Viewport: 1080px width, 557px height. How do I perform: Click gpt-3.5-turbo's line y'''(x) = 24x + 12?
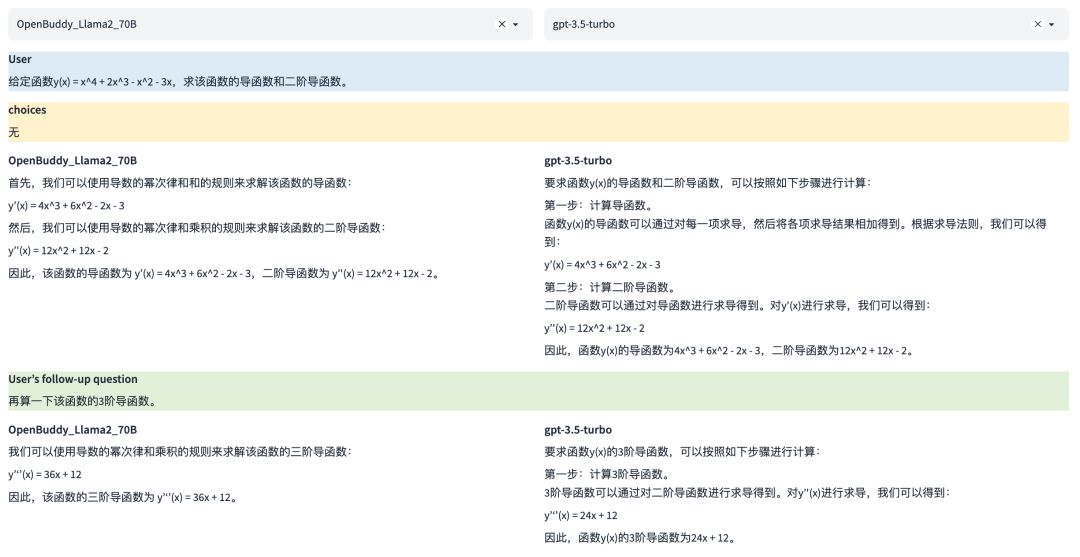pyautogui.click(x=581, y=516)
